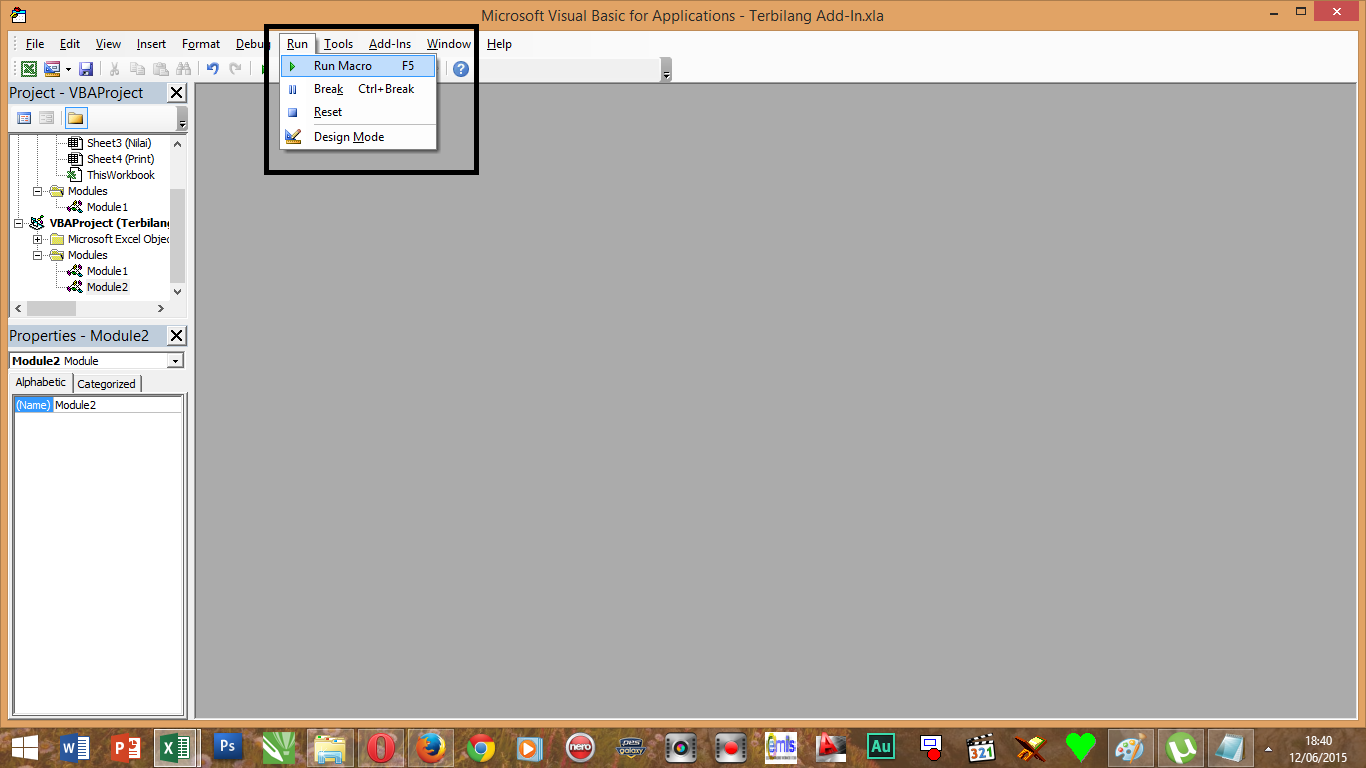Close the Project - VBAProject panel
Screen dimensions: 1366x768
point(177,93)
